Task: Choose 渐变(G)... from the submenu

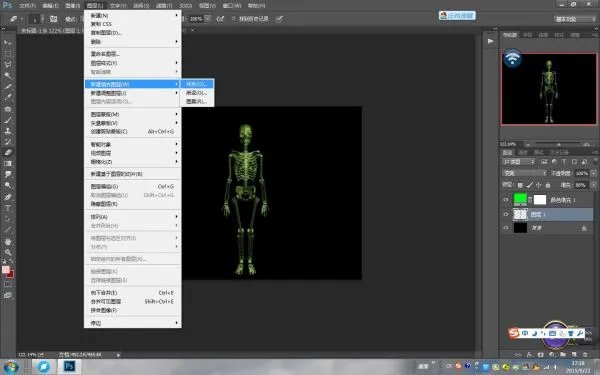Action: pos(197,93)
